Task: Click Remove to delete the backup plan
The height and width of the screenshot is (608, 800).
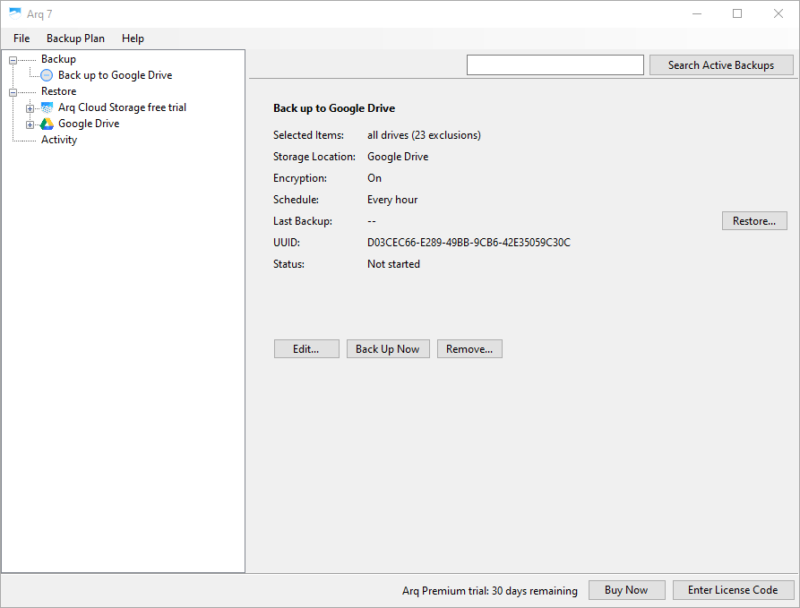Action: 469,348
